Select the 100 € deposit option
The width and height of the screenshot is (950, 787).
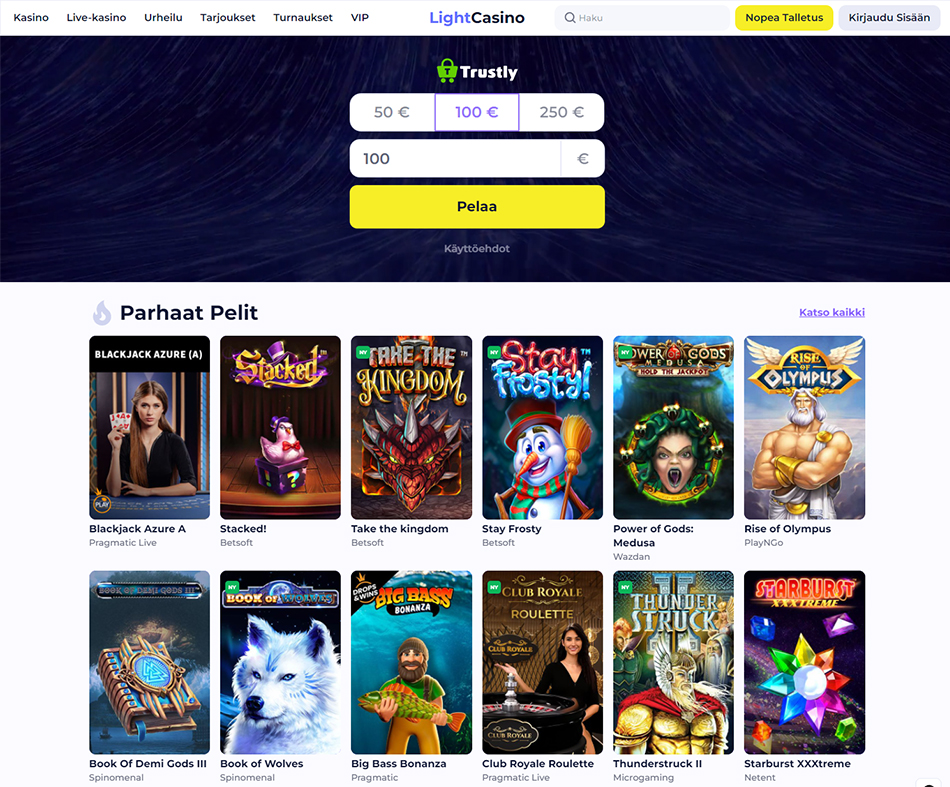(x=477, y=112)
